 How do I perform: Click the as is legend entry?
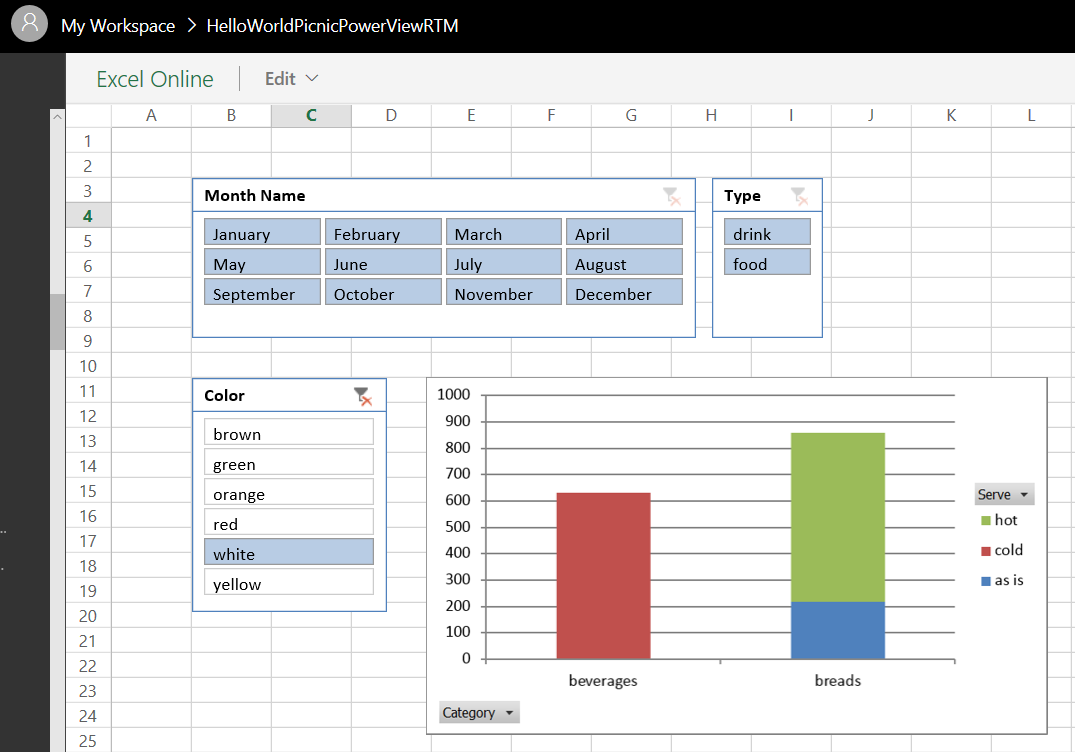tap(1002, 581)
